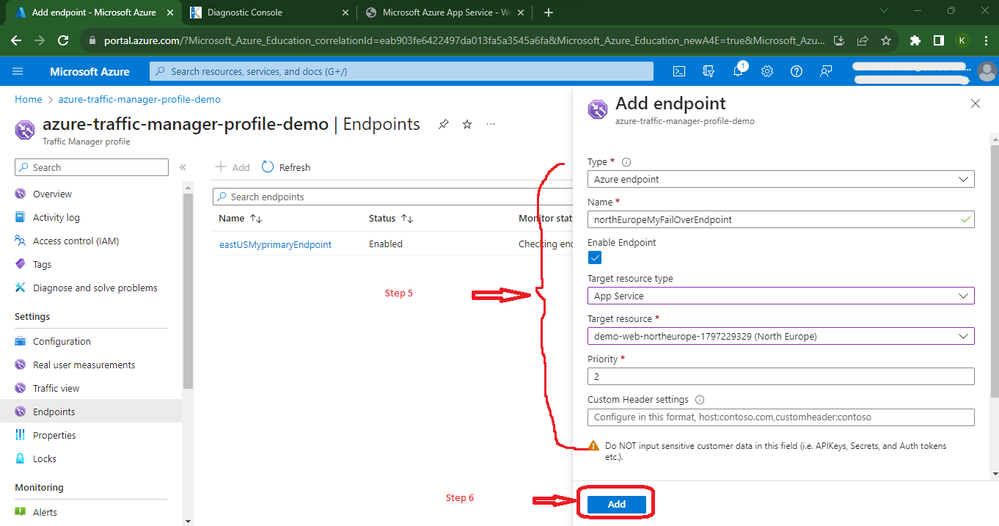This screenshot has height=526, width=999.
Task: Open the Target resource dropdown
Action: pyautogui.click(x=780, y=336)
